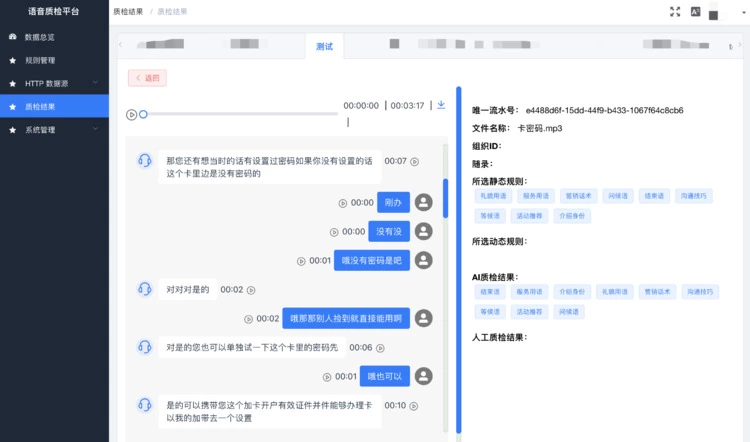Open 数据总览 in the sidebar
The height and width of the screenshot is (442, 750).
coord(40,37)
